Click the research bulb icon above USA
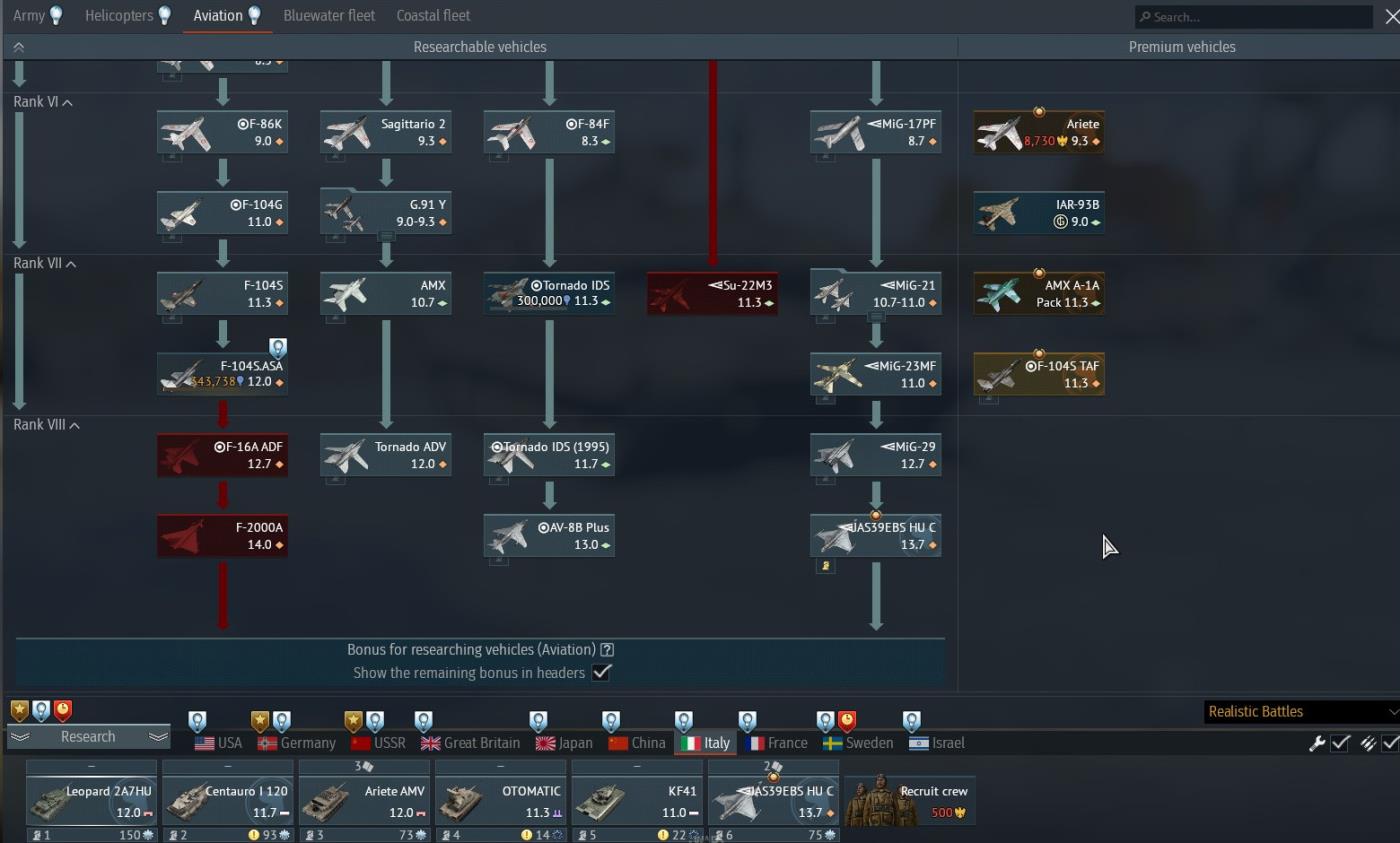Viewport: 1400px width, 843px height. (x=198, y=721)
